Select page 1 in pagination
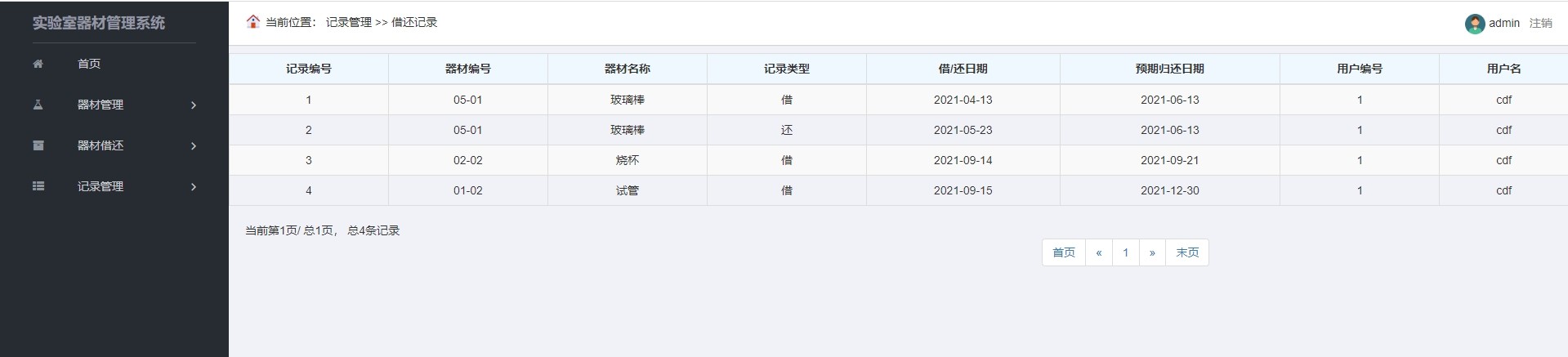The width and height of the screenshot is (1568, 357). (x=1125, y=252)
